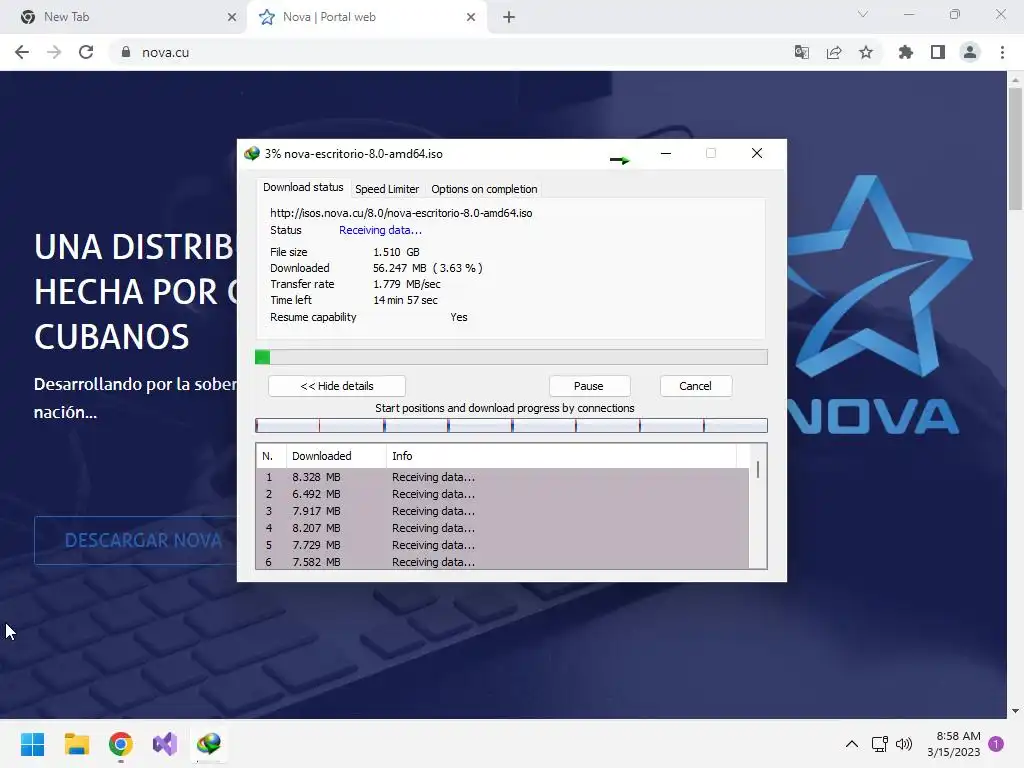This screenshot has height=768, width=1024.
Task: Switch to the New Tab tab
Action: 124,17
